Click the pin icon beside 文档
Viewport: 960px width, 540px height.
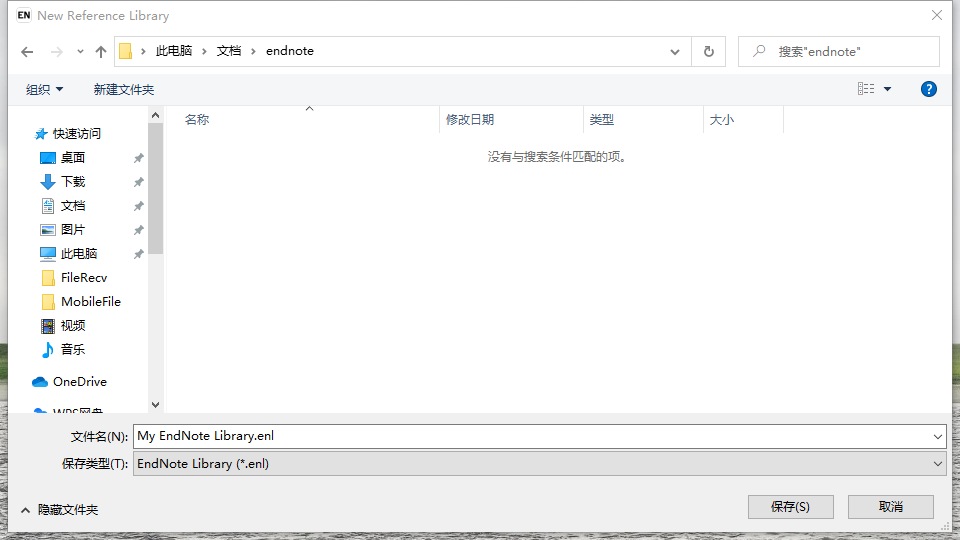pyautogui.click(x=139, y=206)
